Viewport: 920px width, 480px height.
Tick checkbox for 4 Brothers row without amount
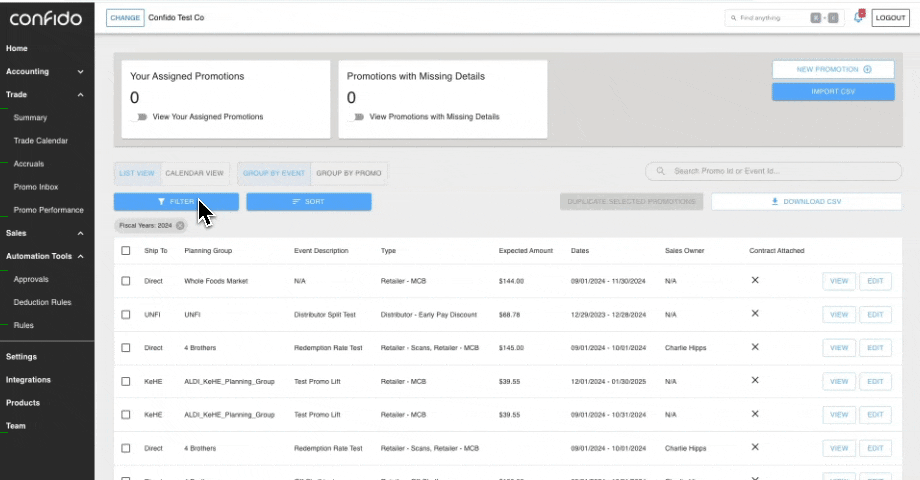tap(126, 448)
